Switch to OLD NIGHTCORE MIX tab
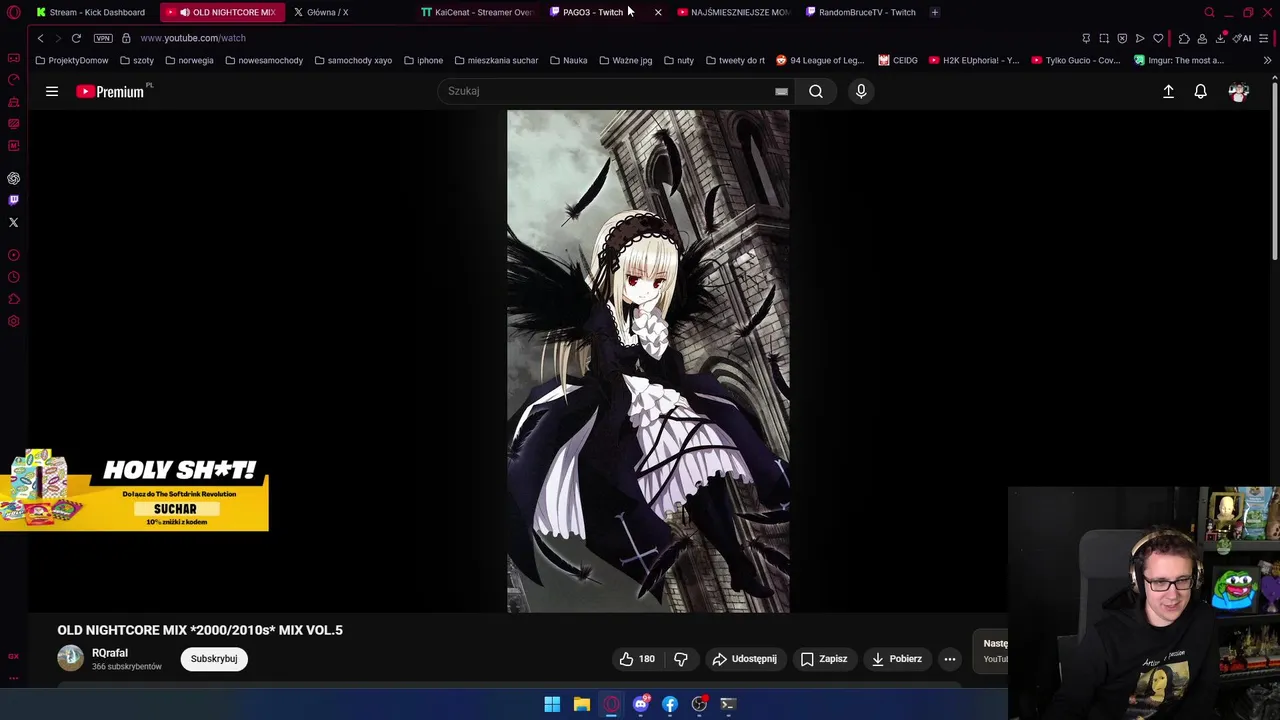The image size is (1280, 720). [222, 12]
